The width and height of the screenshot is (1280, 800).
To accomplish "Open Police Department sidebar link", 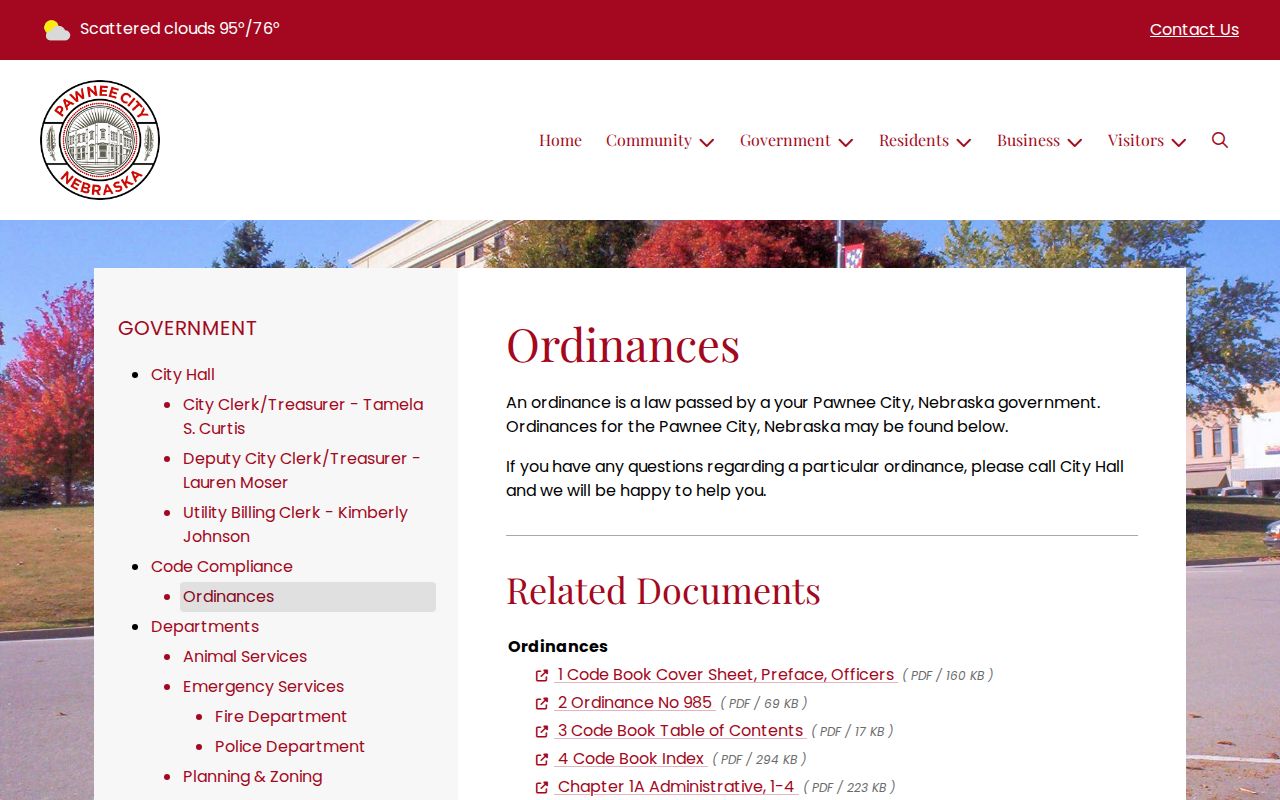I will click(290, 746).
